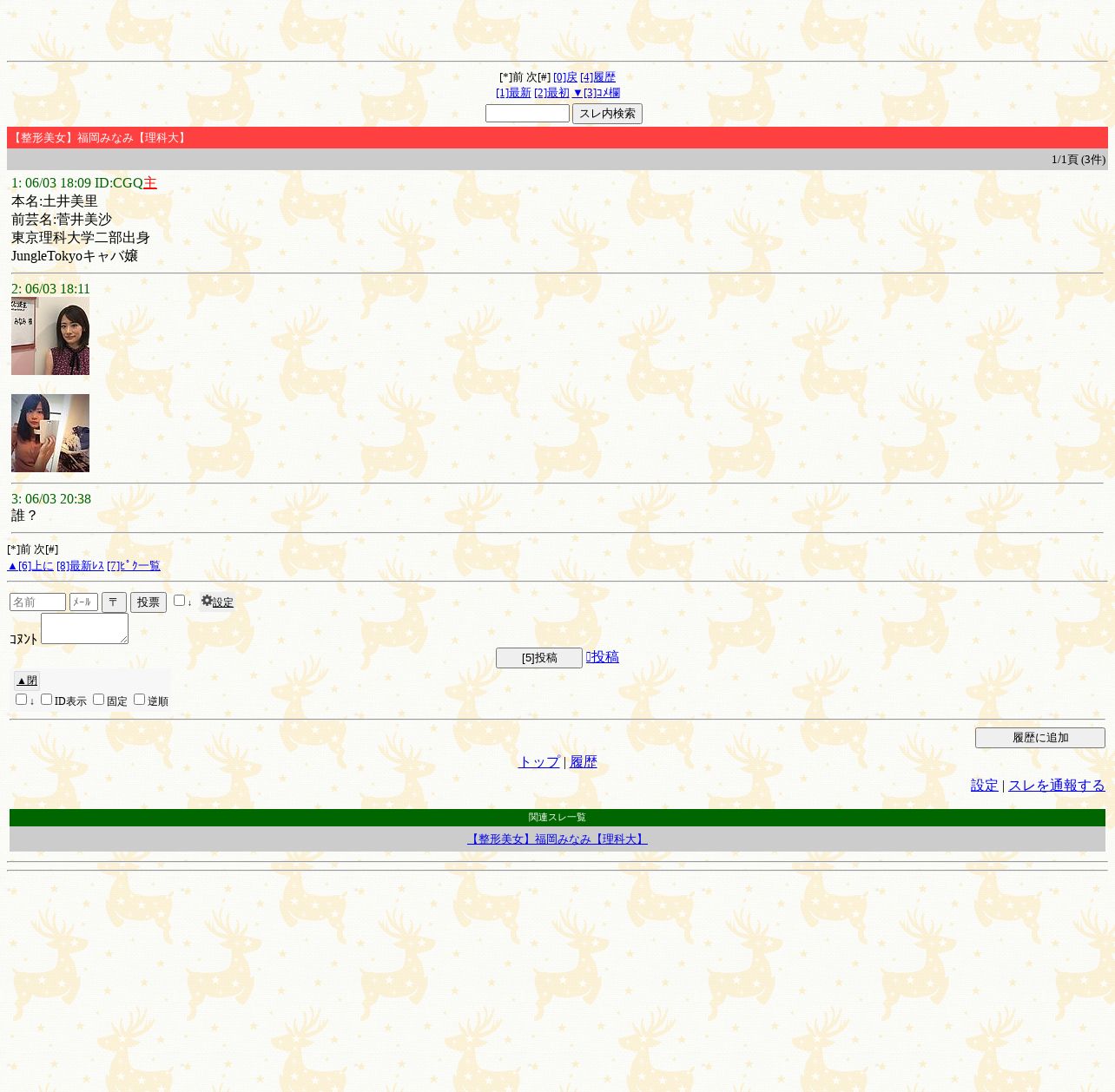Open the 設定 link at bottom right
This screenshot has height=1092, width=1115.
click(x=985, y=786)
